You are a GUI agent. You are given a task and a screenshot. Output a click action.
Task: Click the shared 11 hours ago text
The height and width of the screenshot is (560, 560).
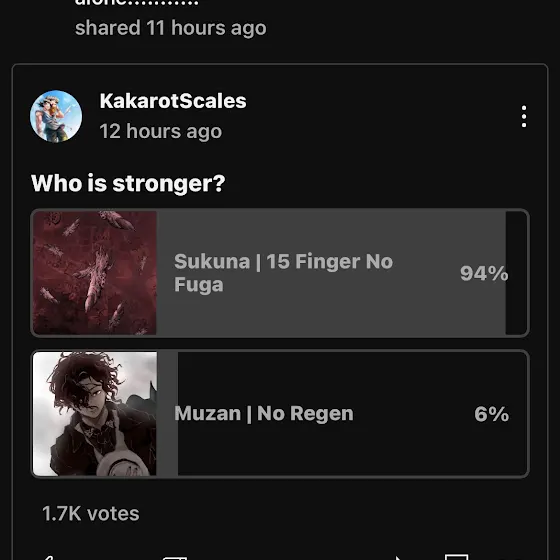pyautogui.click(x=171, y=28)
